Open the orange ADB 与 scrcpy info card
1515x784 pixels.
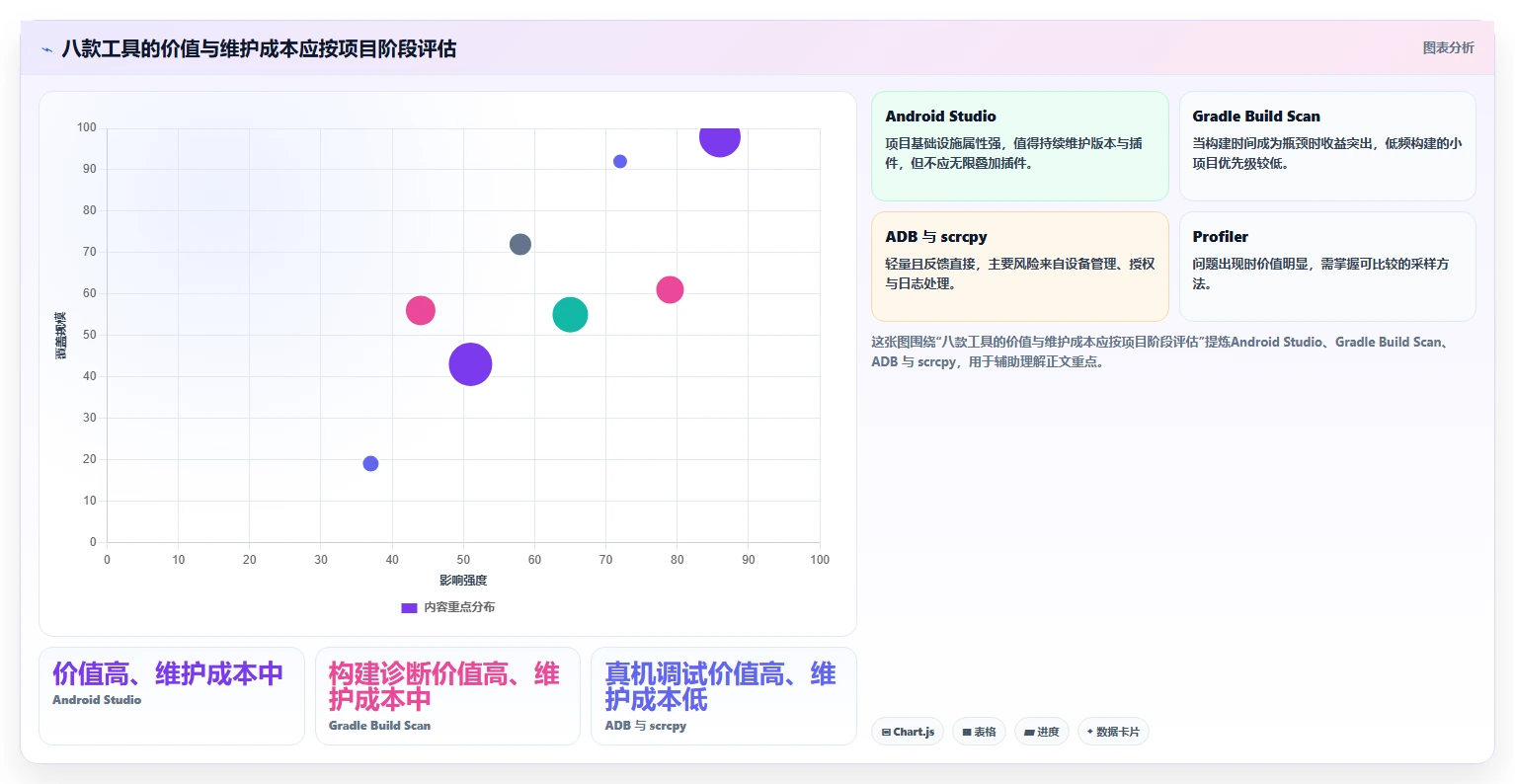point(1019,267)
